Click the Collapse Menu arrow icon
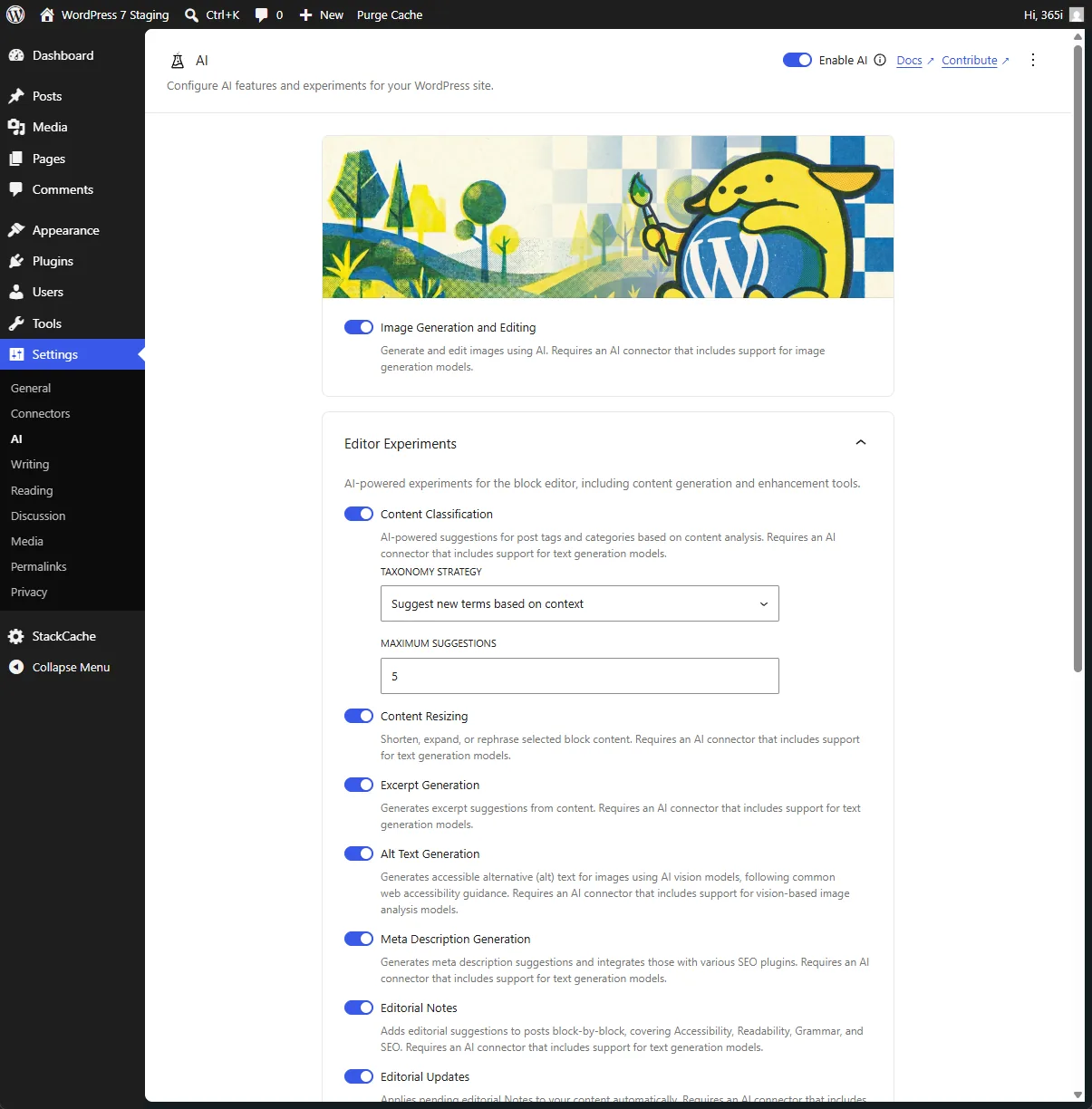 coord(16,667)
